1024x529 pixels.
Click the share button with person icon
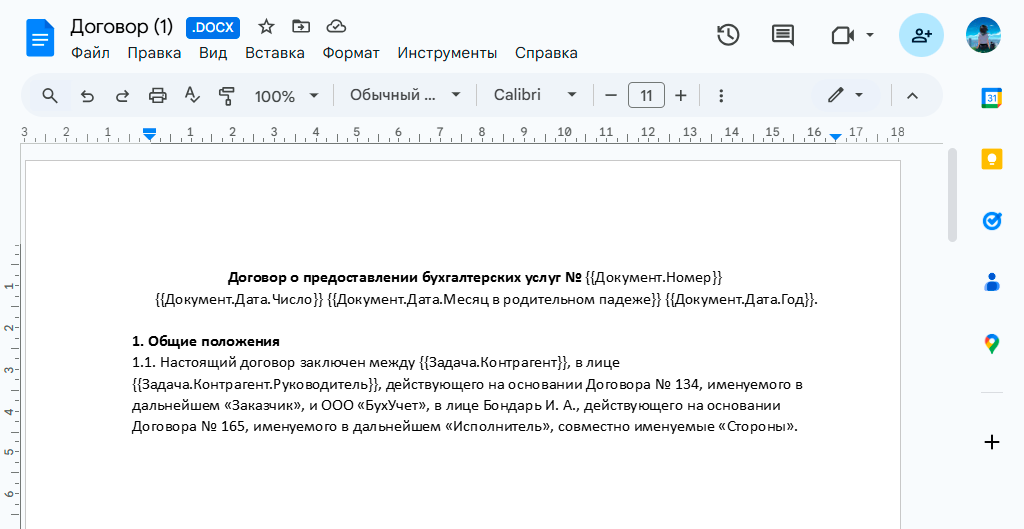(x=920, y=35)
